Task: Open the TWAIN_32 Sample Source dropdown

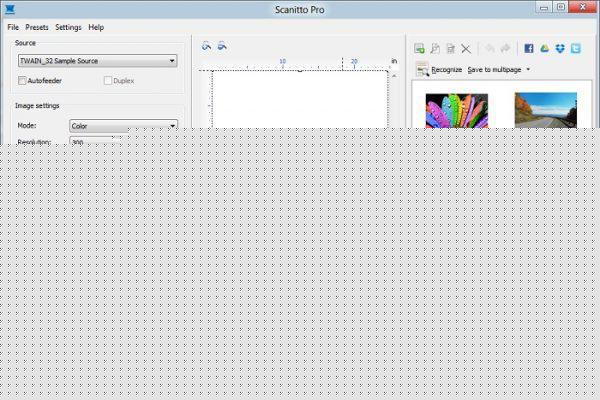Action: [x=98, y=61]
